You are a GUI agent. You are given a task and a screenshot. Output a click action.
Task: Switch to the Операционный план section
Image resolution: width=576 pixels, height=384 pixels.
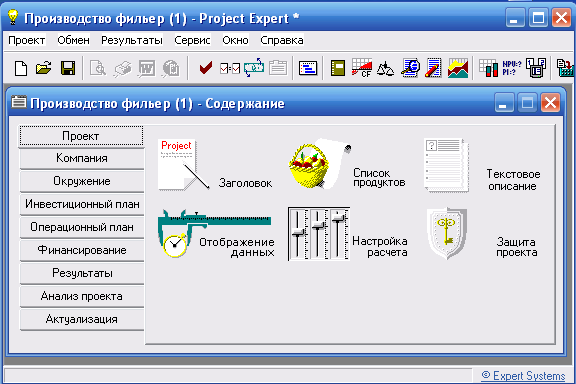click(82, 227)
